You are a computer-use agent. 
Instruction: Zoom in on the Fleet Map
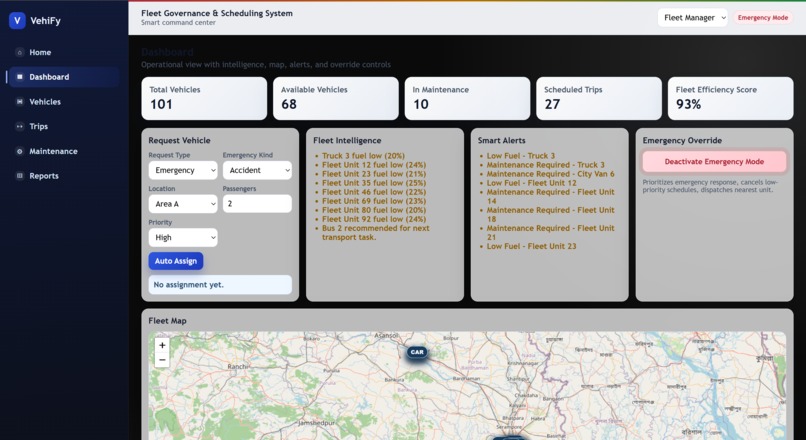162,345
